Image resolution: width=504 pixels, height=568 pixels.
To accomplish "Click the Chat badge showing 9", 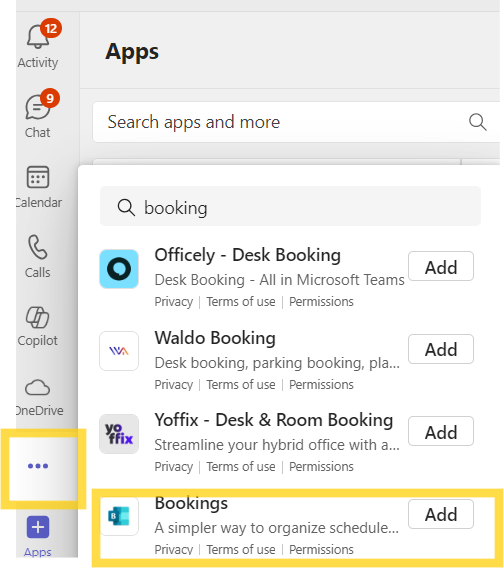I will 50,98.
